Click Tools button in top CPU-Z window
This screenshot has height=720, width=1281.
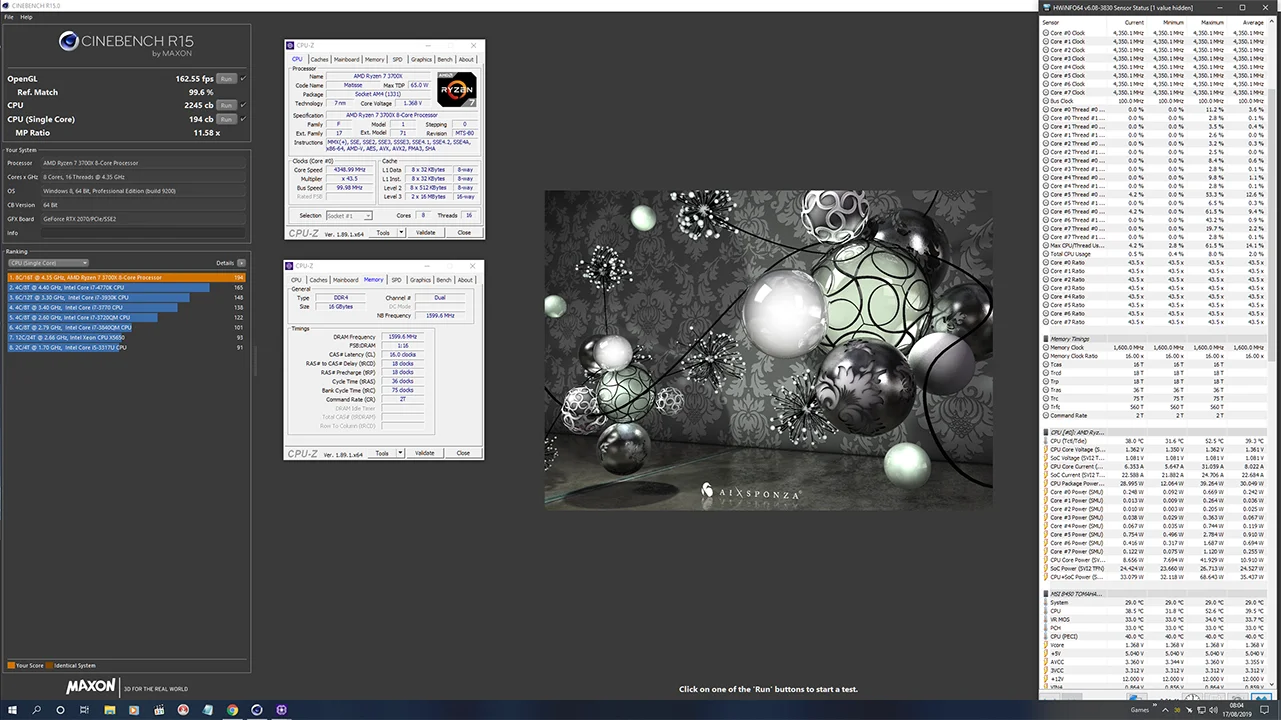tap(383, 232)
